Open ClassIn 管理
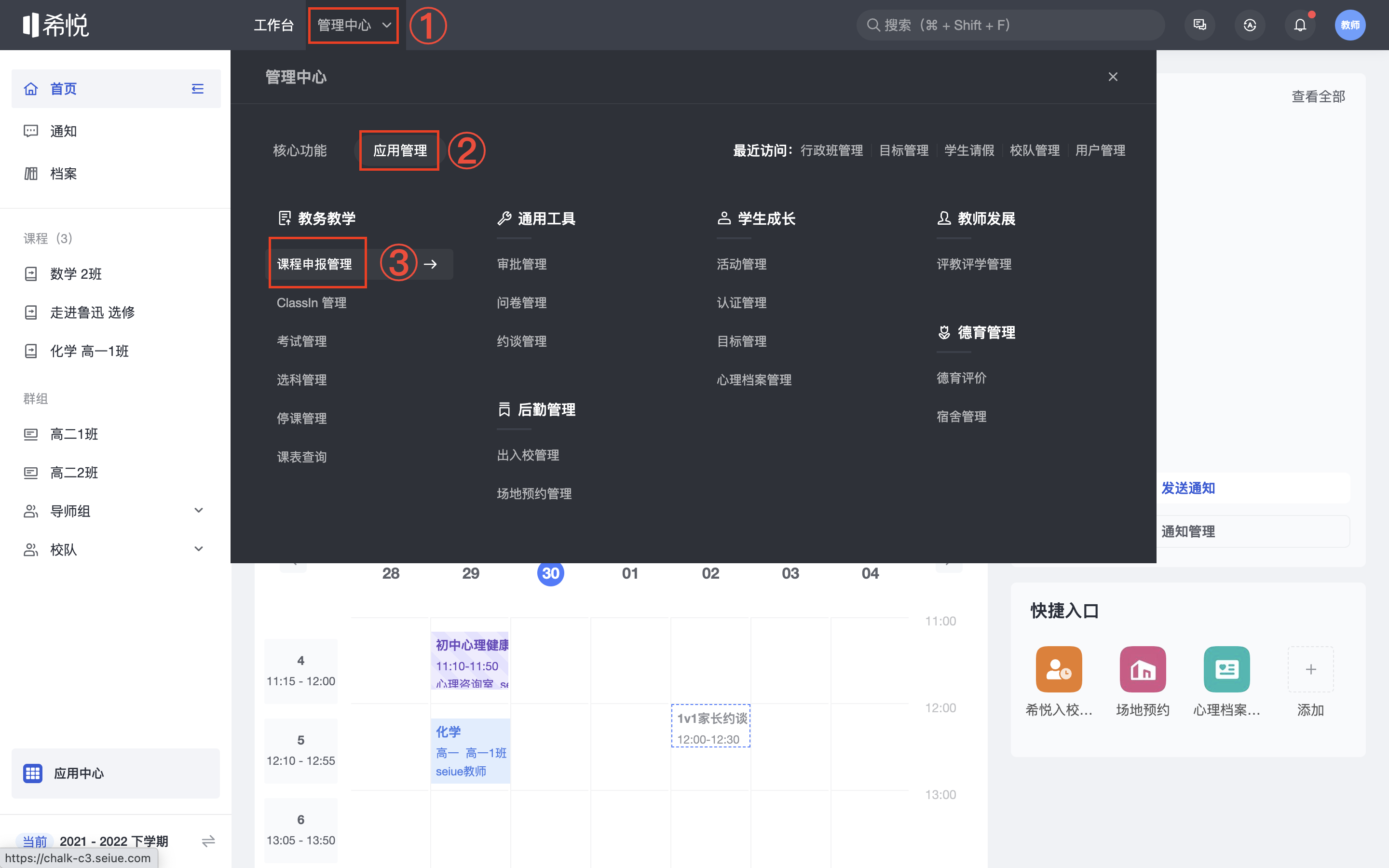The width and height of the screenshot is (1389, 868). [312, 302]
